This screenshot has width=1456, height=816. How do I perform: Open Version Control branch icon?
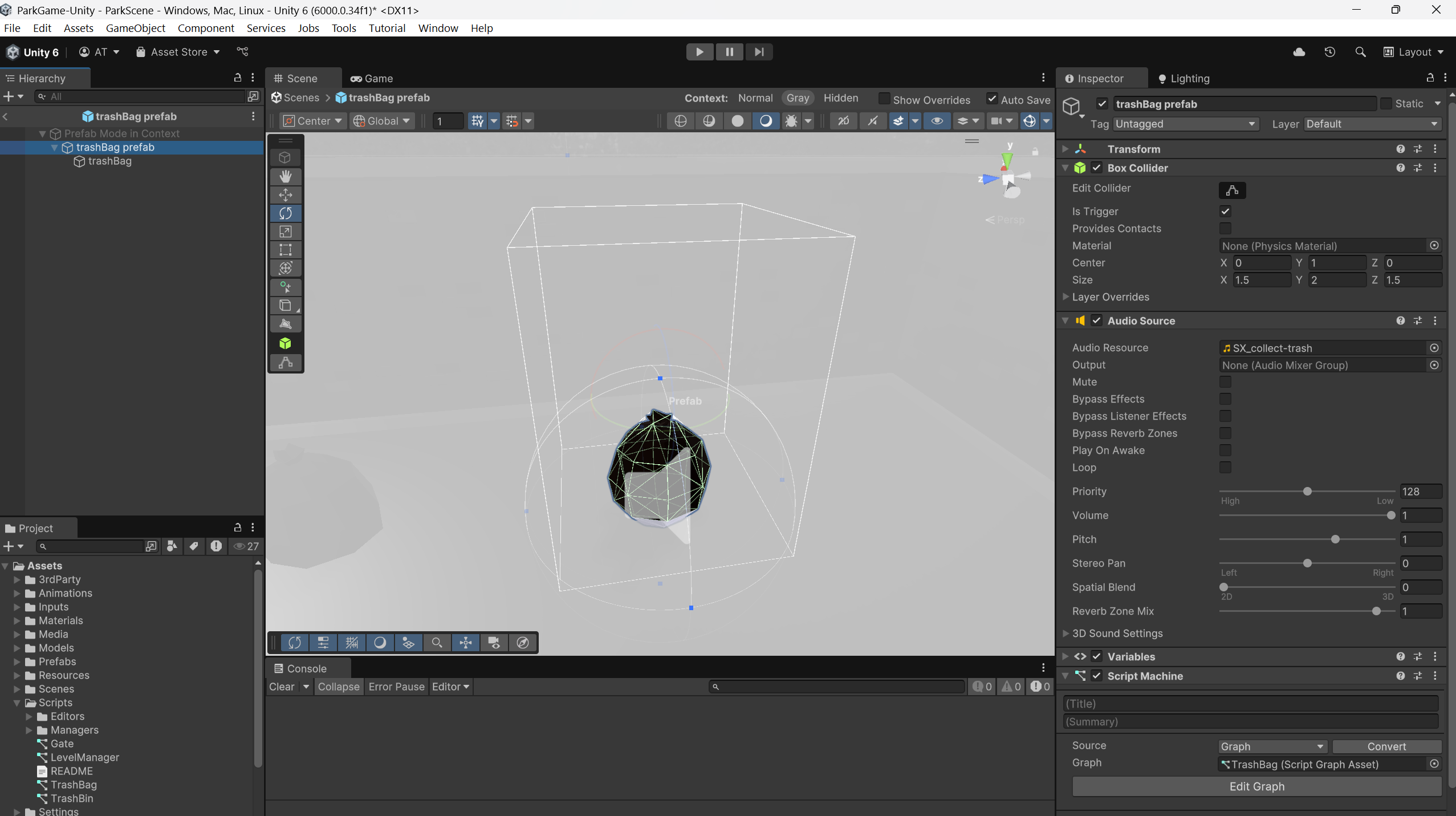(242, 52)
